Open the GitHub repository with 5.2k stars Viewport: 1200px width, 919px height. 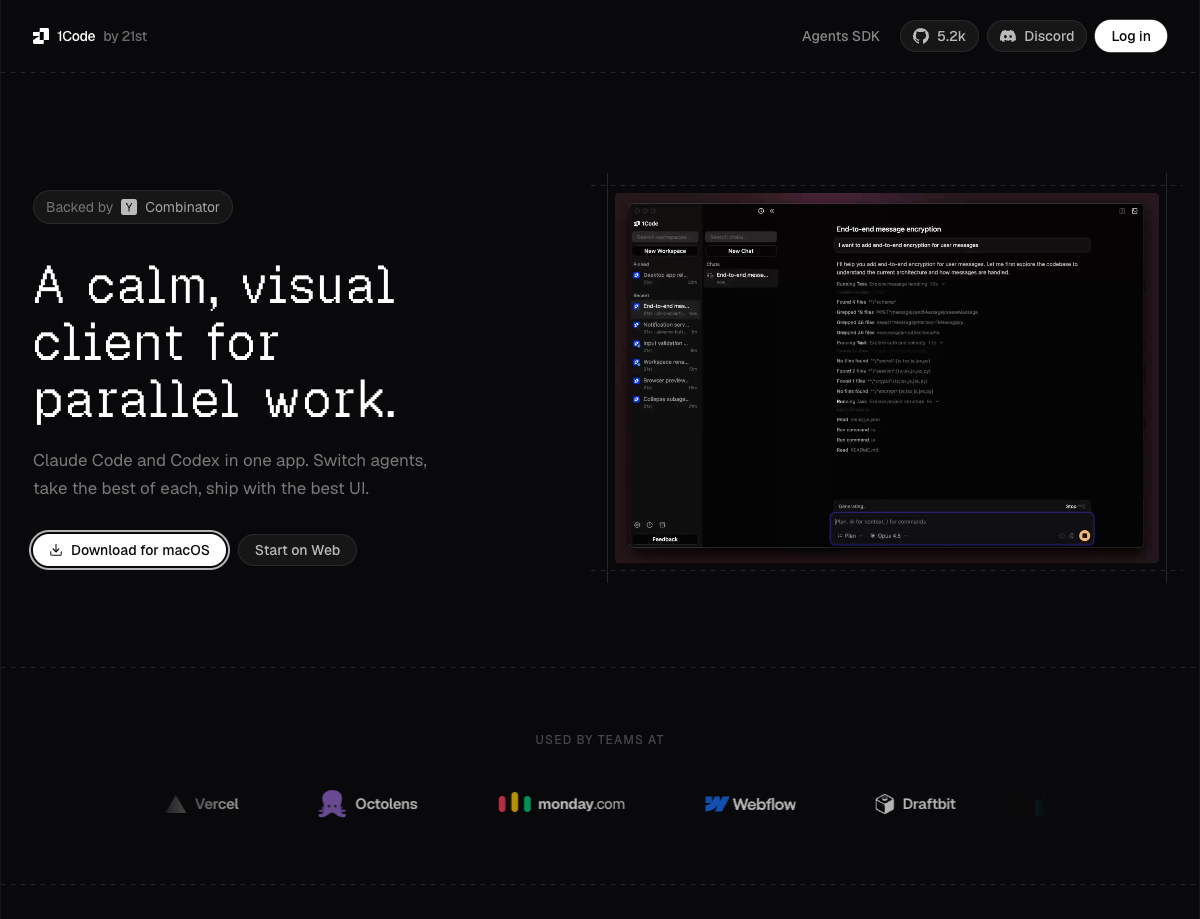pyautogui.click(x=939, y=36)
